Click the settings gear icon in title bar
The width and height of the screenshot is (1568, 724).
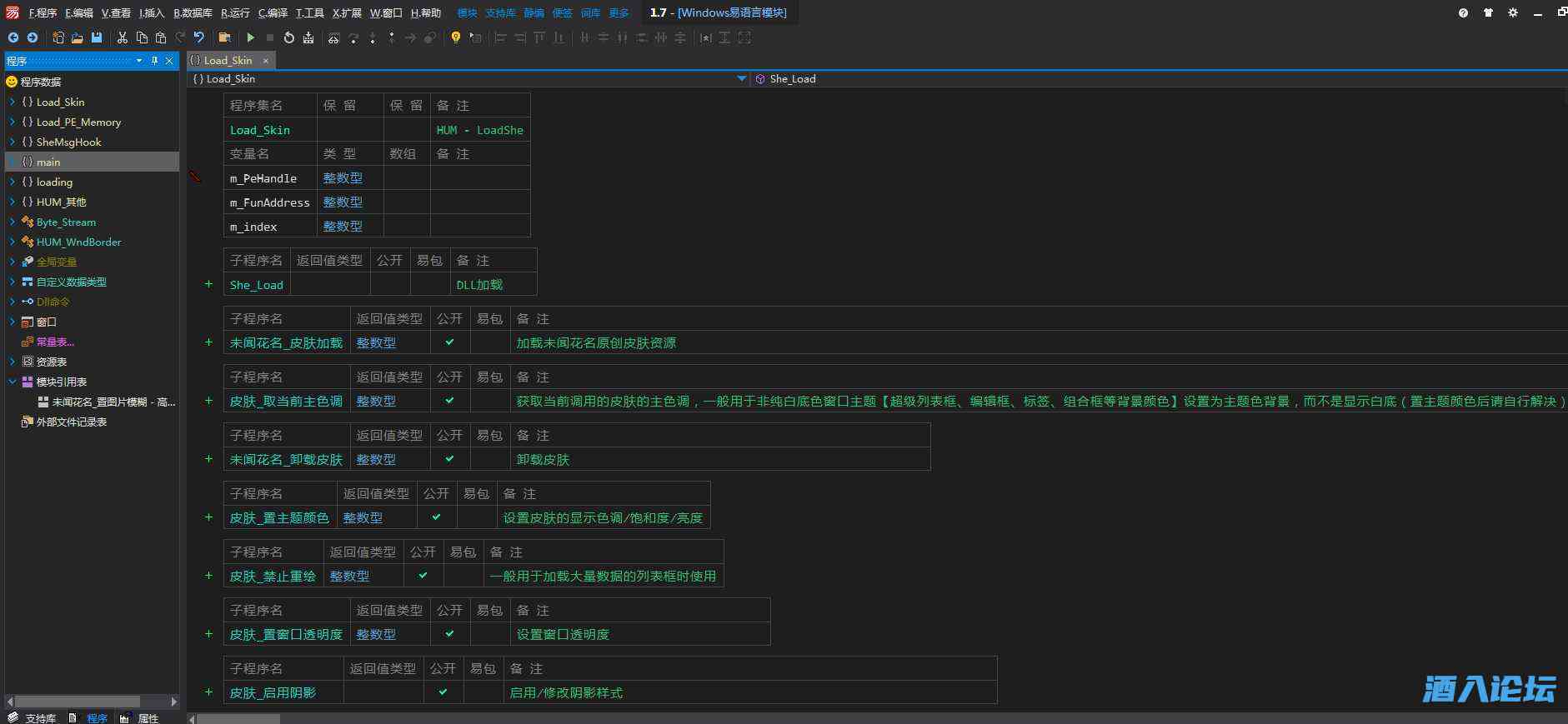tap(1513, 12)
